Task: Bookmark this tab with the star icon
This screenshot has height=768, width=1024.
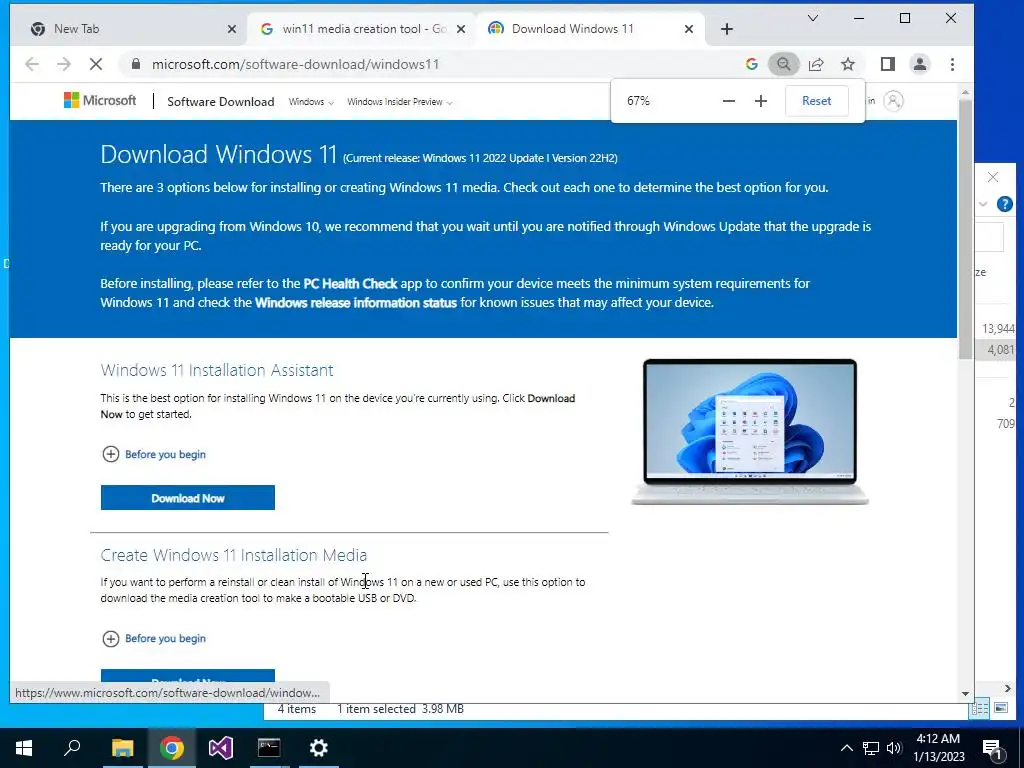Action: coord(848,64)
